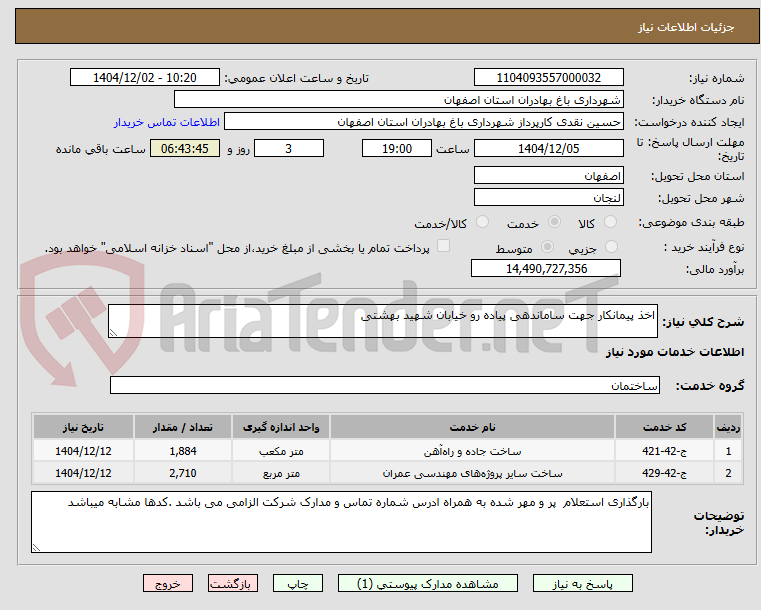761x610 pixels.
Task: Click the service group field ساختمان
Action: click(x=385, y=385)
